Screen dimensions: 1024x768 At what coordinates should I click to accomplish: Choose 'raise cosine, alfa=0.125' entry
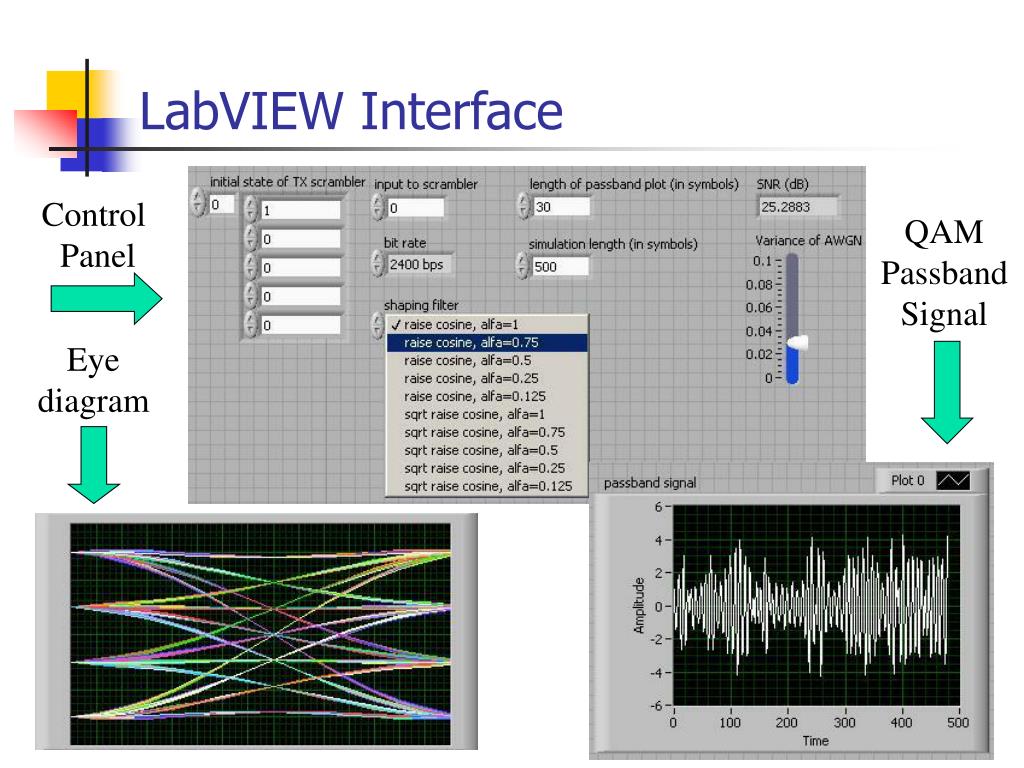click(x=487, y=396)
